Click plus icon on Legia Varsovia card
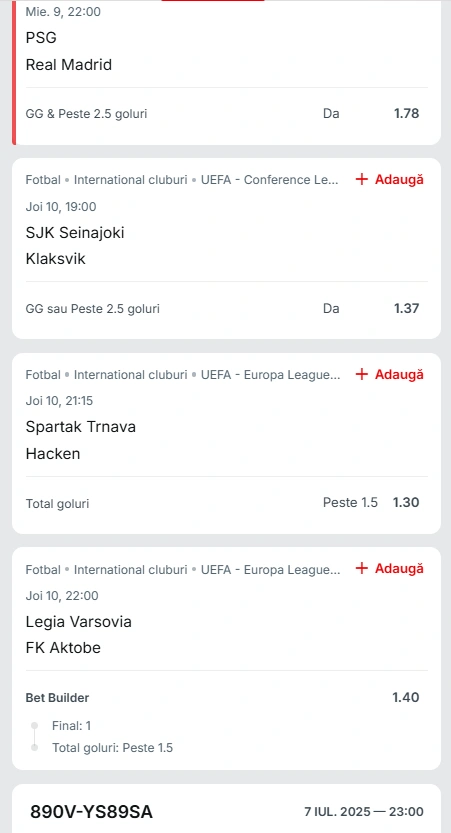Viewport: 451px width, 833px height. click(362, 569)
